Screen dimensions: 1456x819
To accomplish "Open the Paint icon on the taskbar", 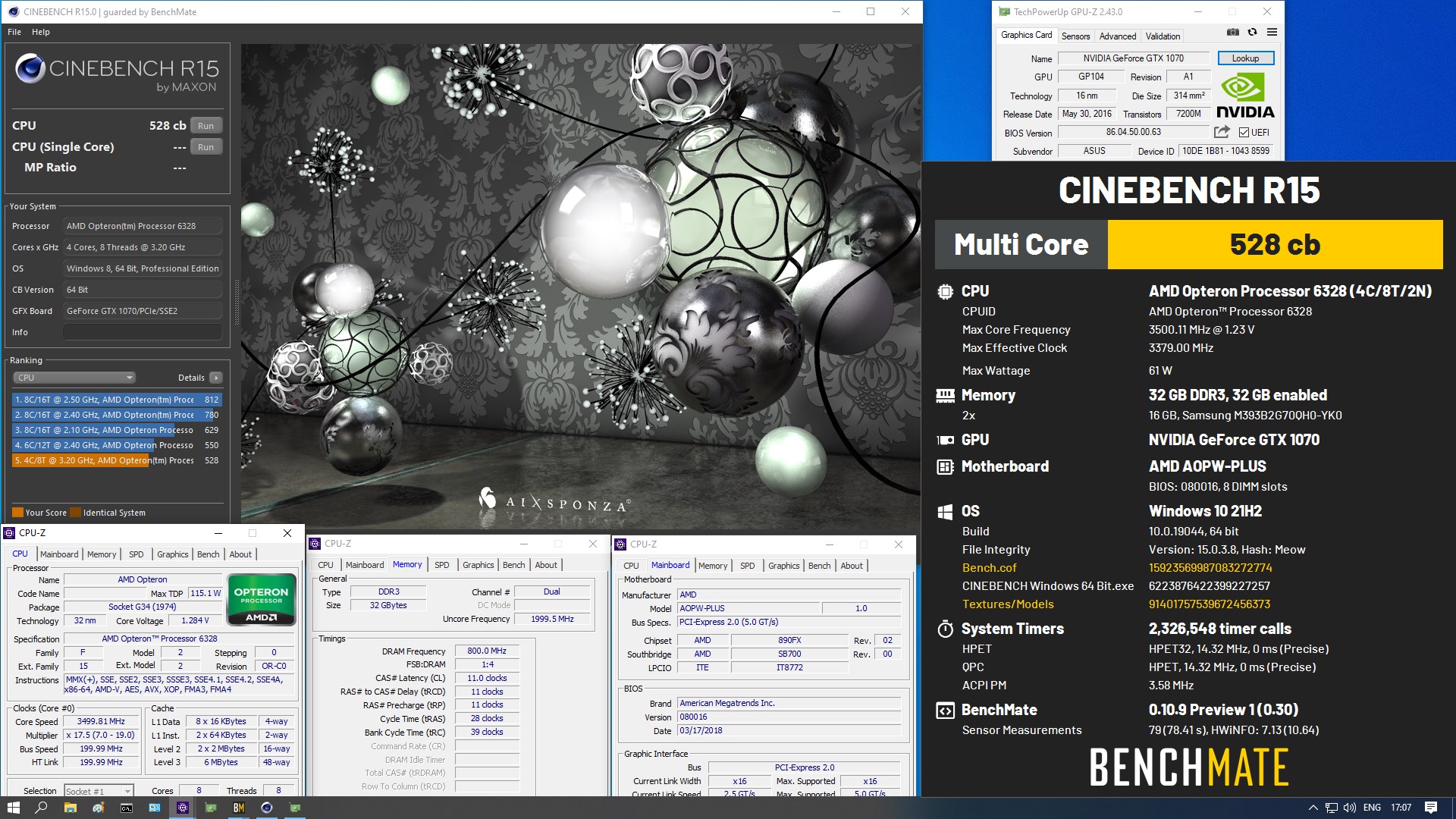I will [98, 808].
